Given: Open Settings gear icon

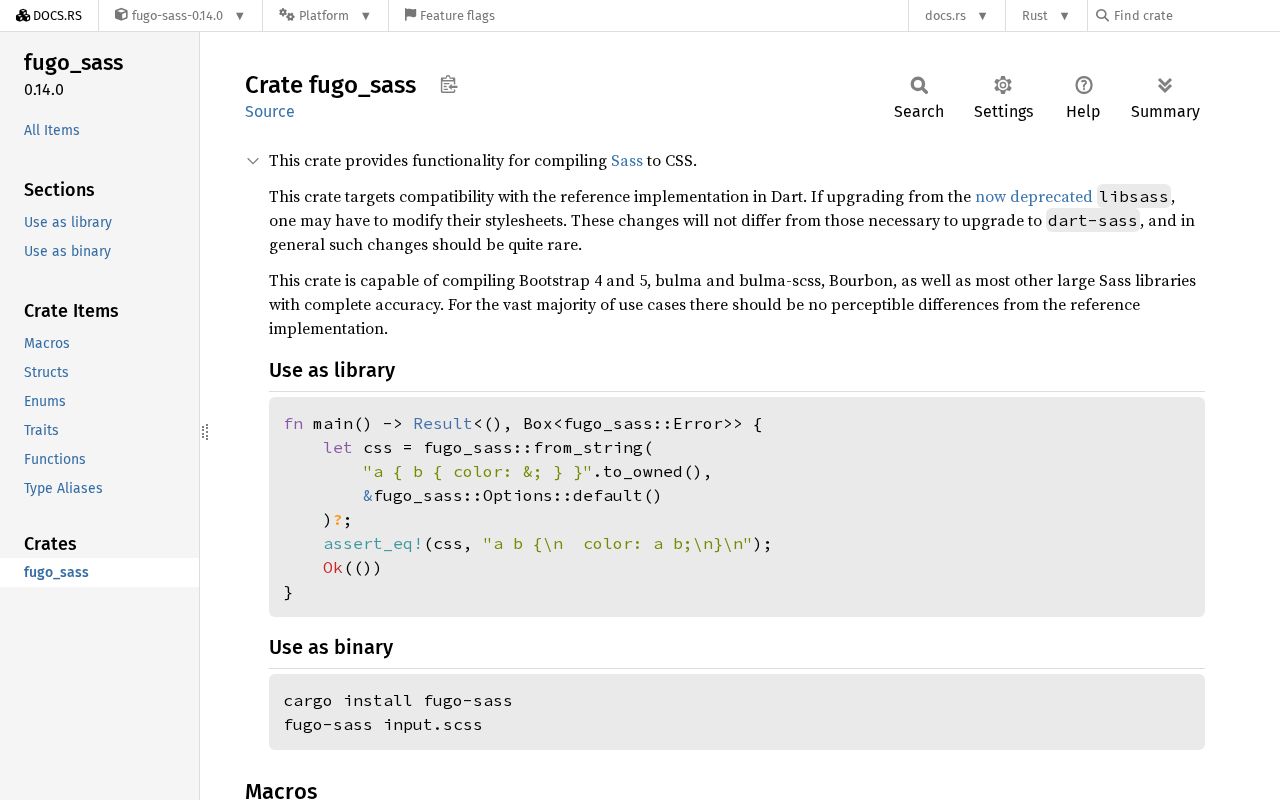Looking at the screenshot, I should coord(1003,85).
